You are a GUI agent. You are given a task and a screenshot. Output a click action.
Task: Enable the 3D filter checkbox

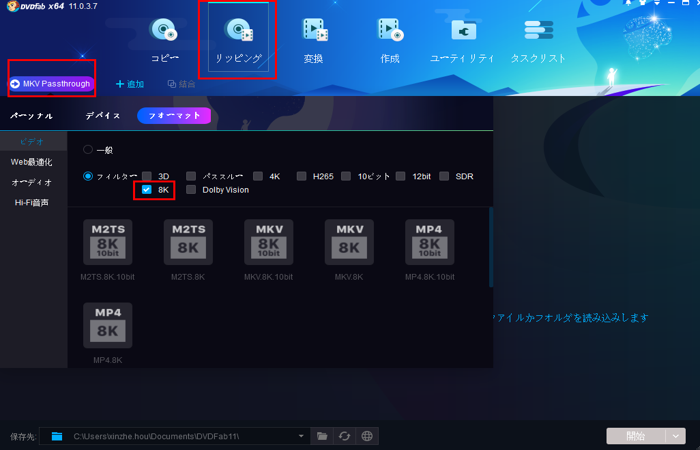pyautogui.click(x=147, y=176)
